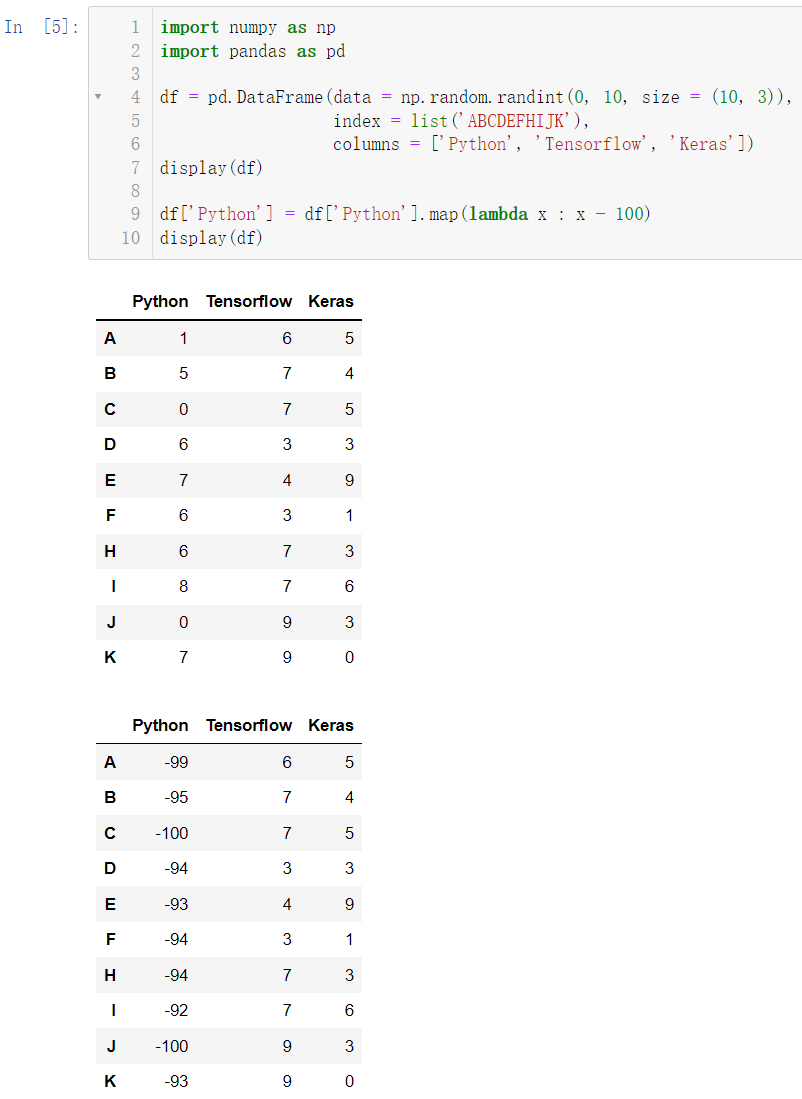
Task: Click row label A beside value -99
Action: click(110, 763)
